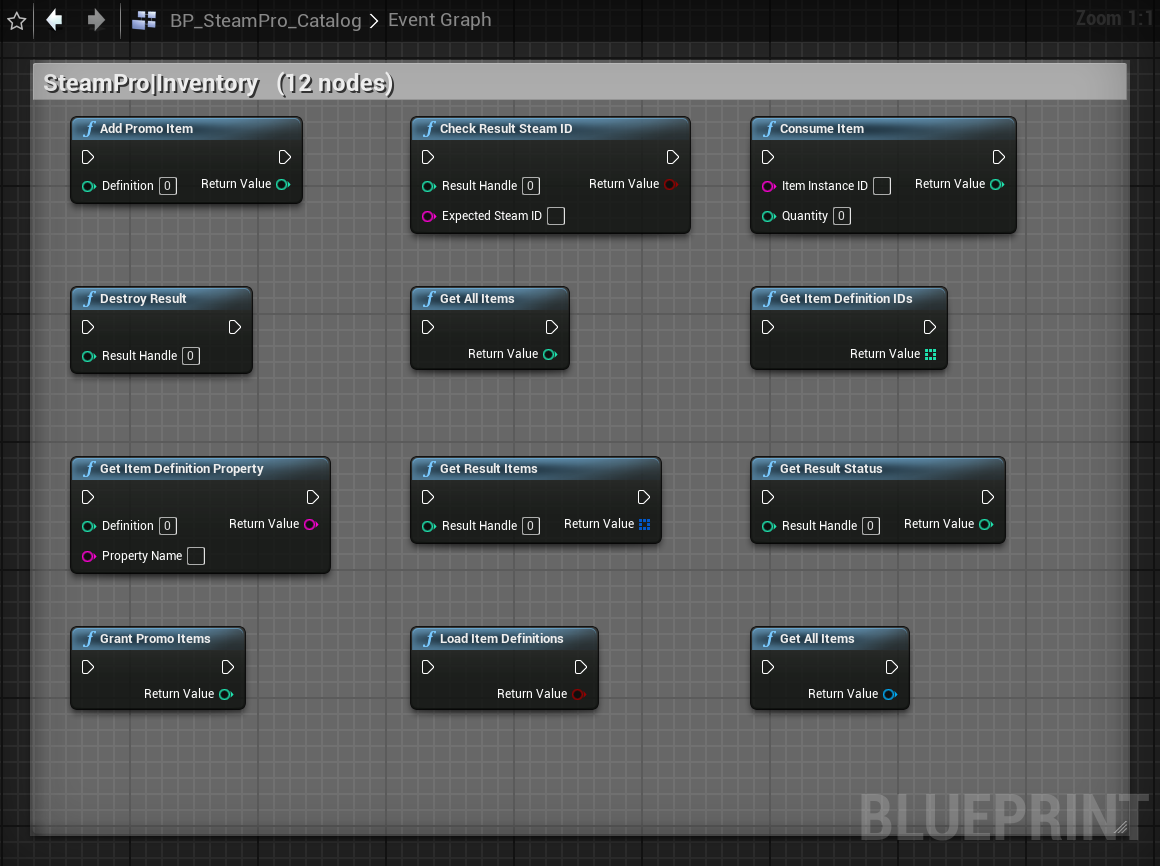Click blue array Return Value on Get Result Items
The image size is (1160, 866).
[644, 524]
